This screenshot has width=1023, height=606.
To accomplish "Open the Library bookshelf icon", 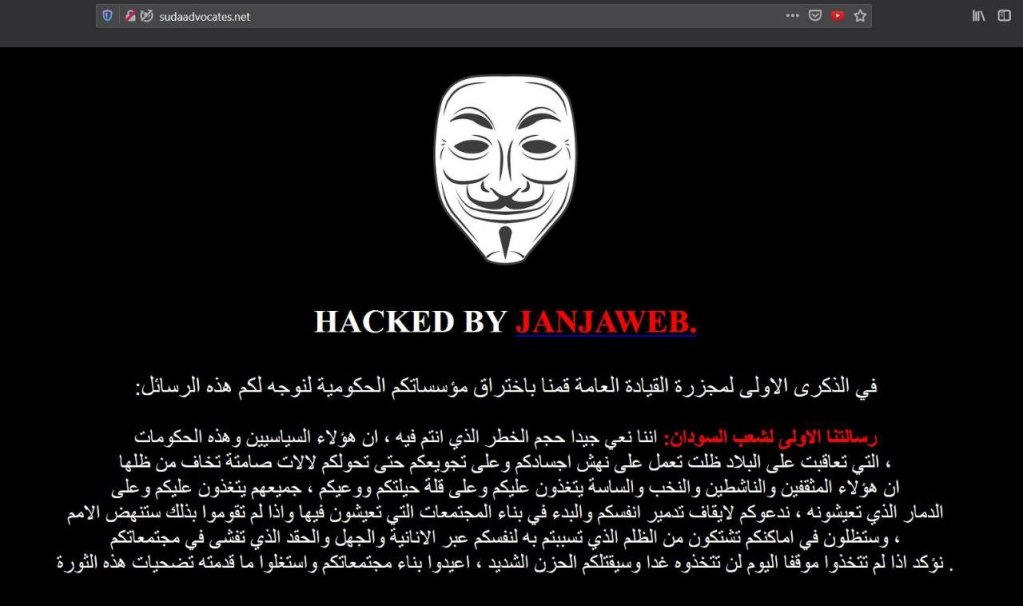I will (x=979, y=16).
